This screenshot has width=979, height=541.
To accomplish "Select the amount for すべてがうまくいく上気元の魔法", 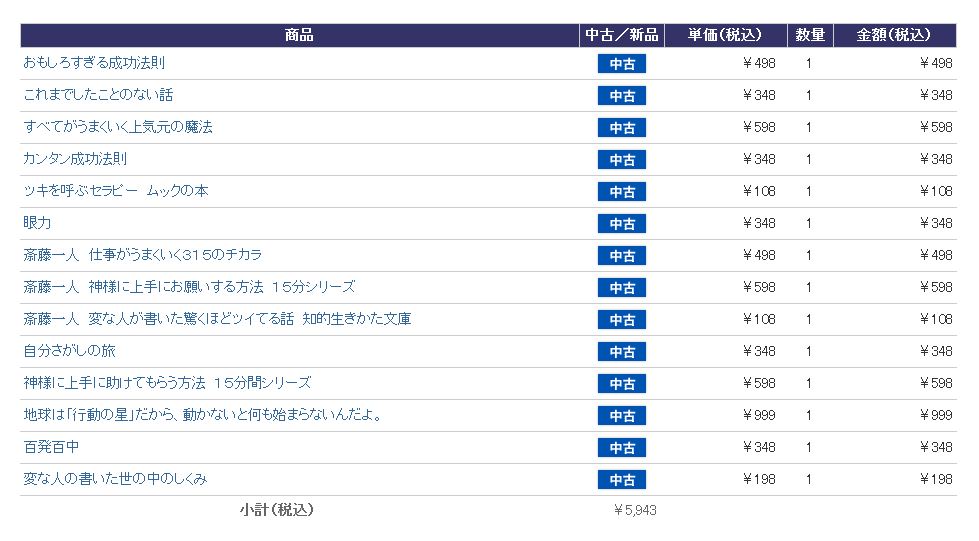I will (936, 127).
